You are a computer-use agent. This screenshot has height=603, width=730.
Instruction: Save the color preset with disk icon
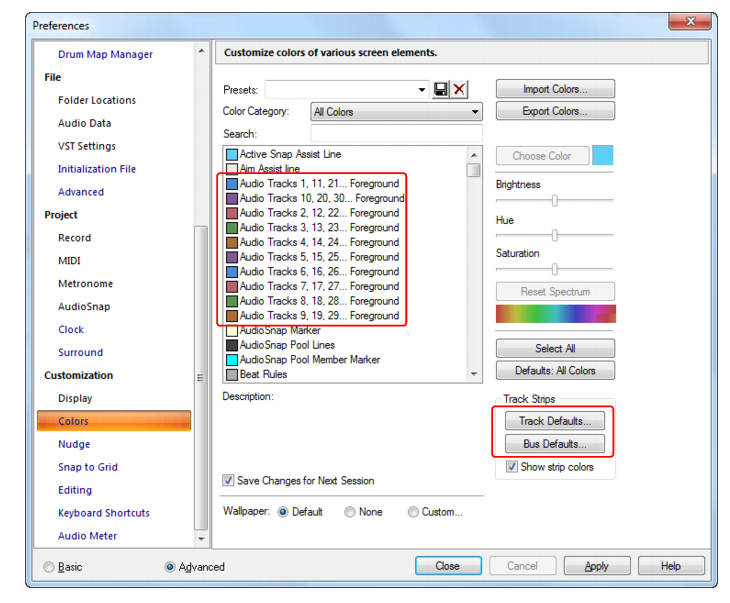(x=440, y=89)
